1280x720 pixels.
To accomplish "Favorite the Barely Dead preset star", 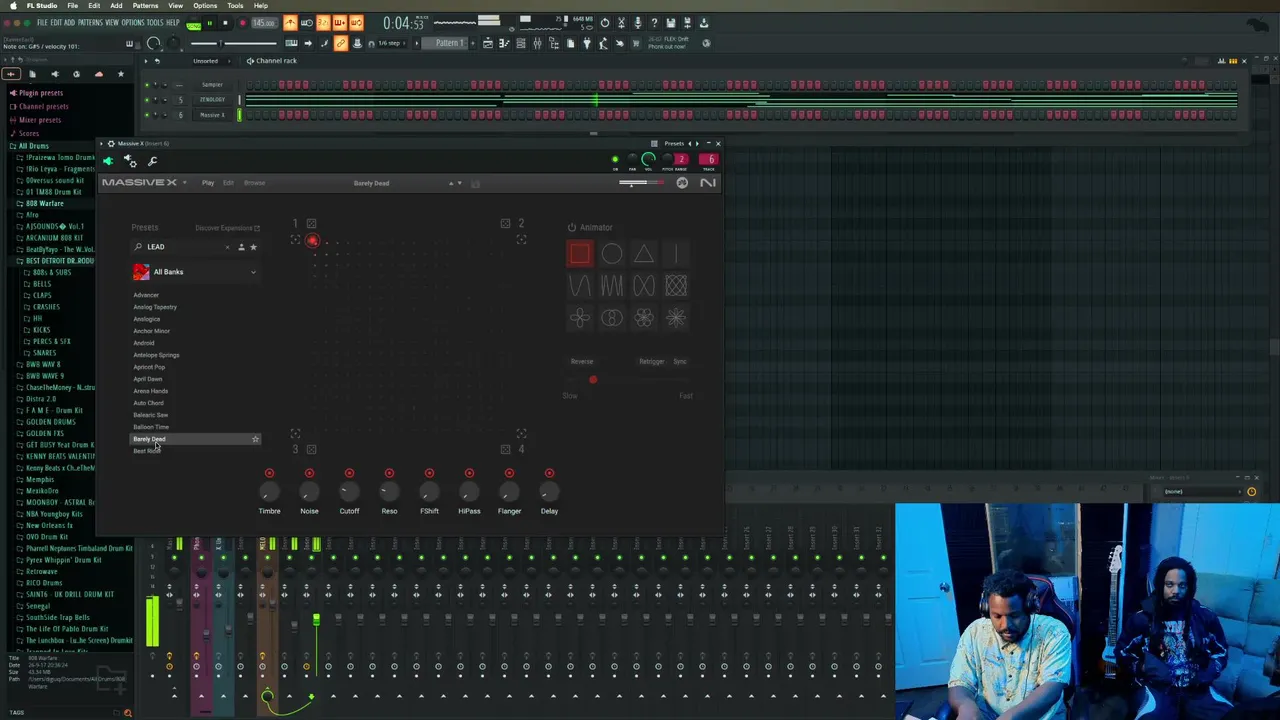I will (255, 439).
